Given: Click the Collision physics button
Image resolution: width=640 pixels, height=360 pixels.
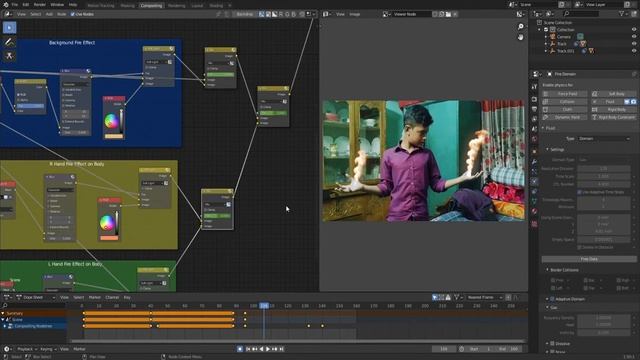Looking at the screenshot, I should click(564, 102).
